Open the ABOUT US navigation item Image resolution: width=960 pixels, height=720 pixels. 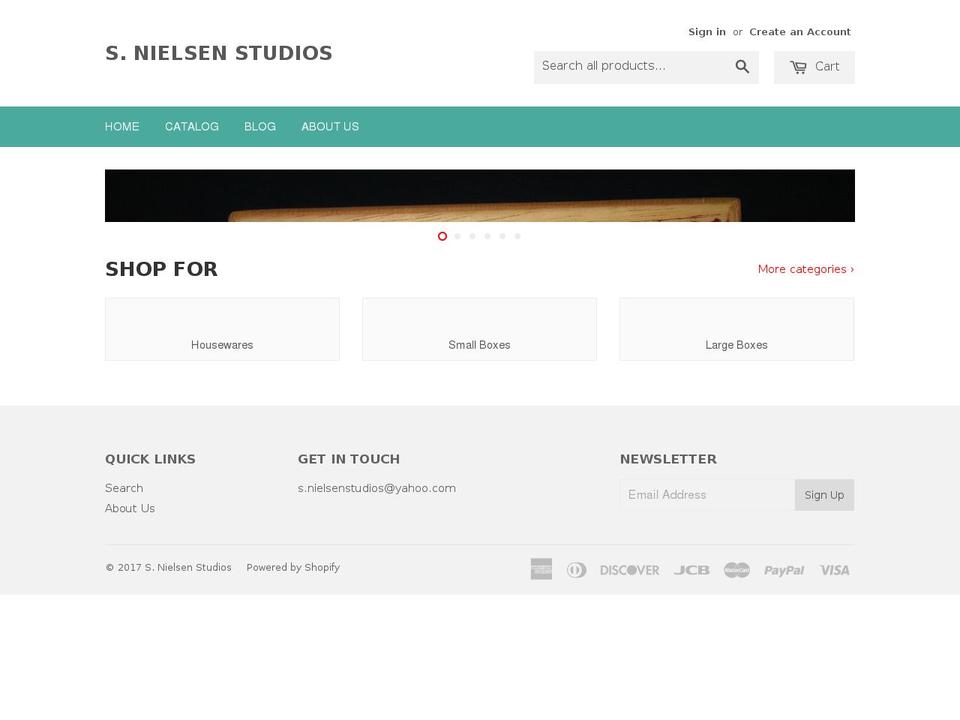330,126
